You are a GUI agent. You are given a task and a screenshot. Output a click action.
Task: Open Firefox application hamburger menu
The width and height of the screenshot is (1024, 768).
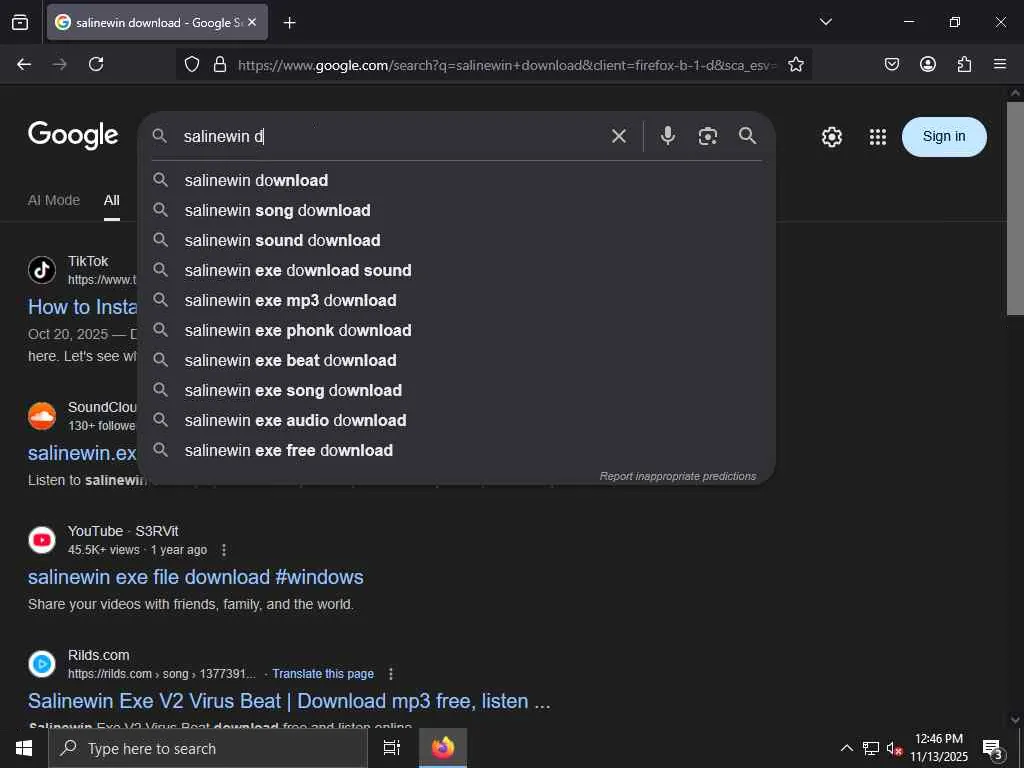[x=999, y=64]
